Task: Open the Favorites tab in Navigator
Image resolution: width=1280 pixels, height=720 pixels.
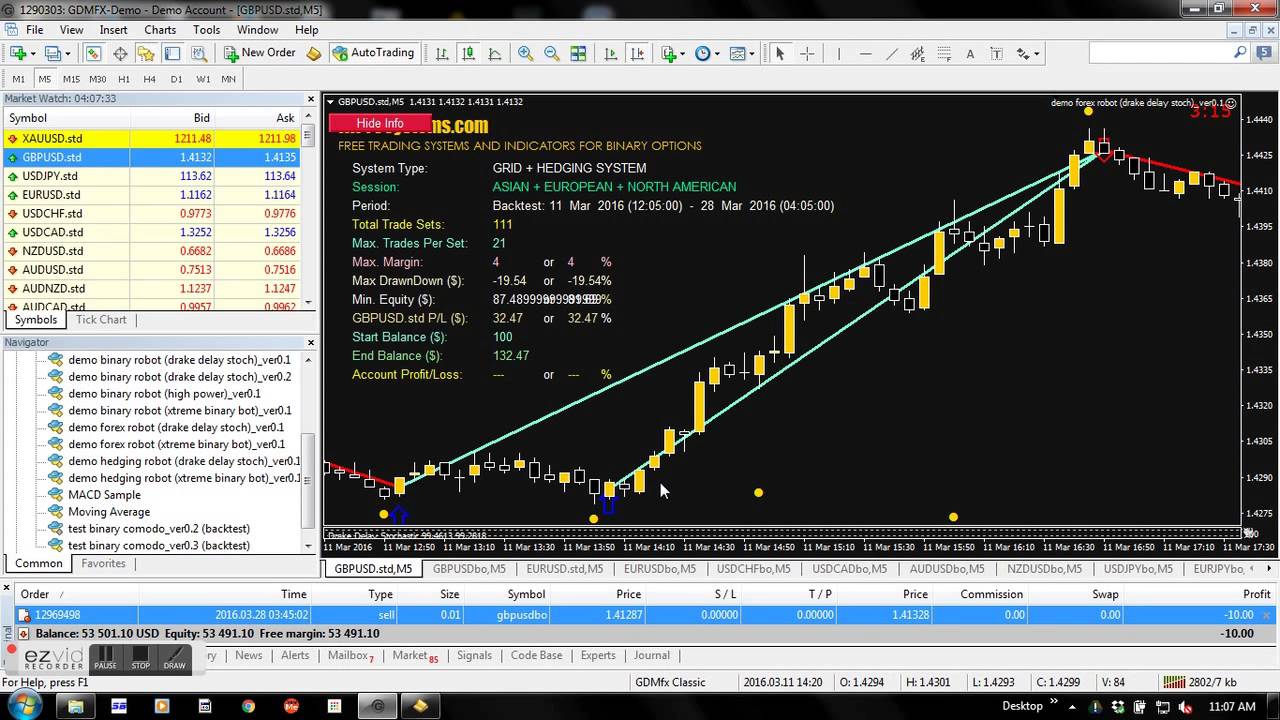Action: pos(103,563)
